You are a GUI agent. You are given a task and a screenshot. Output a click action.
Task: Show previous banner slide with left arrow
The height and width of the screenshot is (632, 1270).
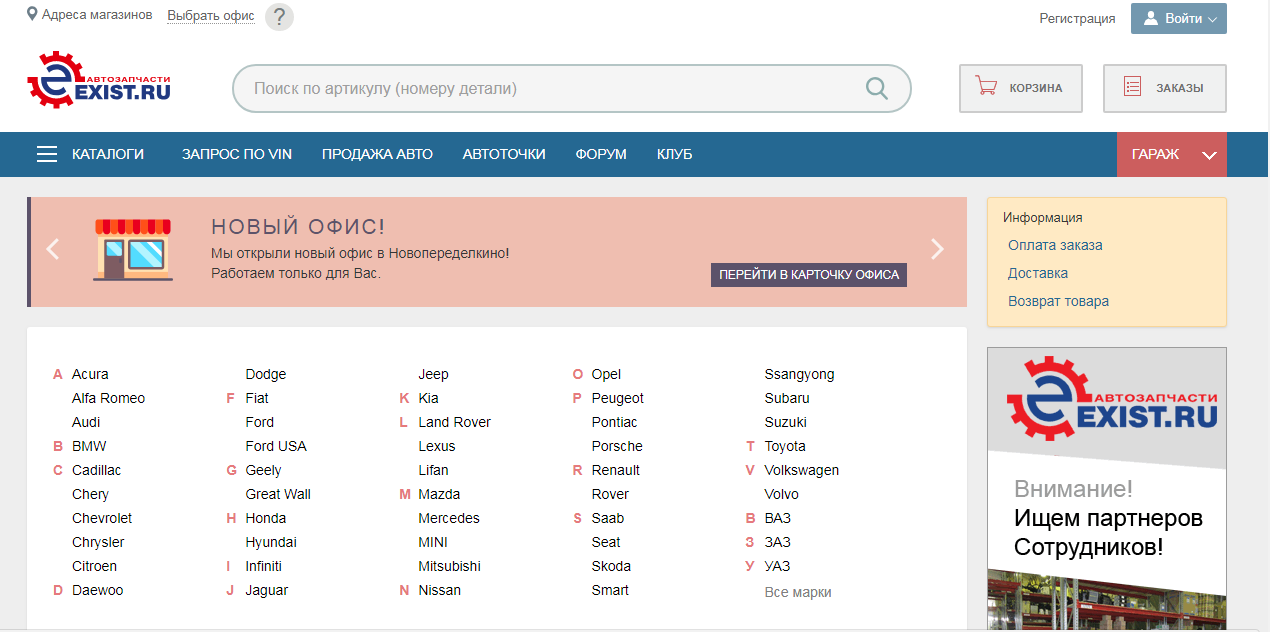click(53, 249)
